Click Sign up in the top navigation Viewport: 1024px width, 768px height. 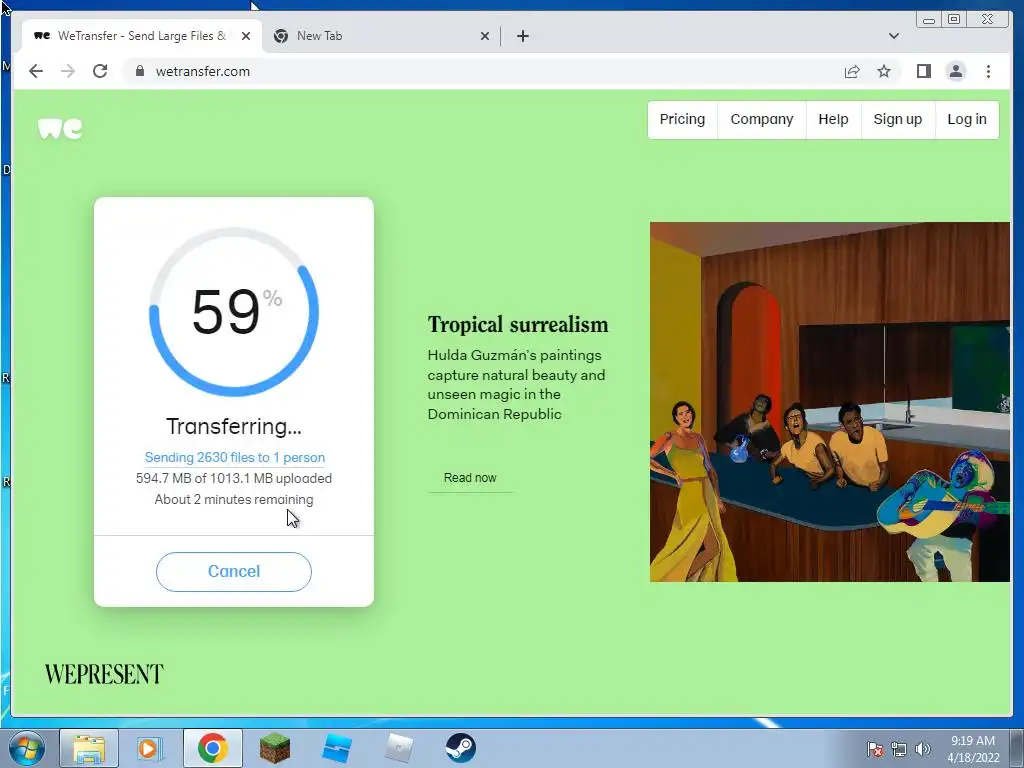click(897, 120)
